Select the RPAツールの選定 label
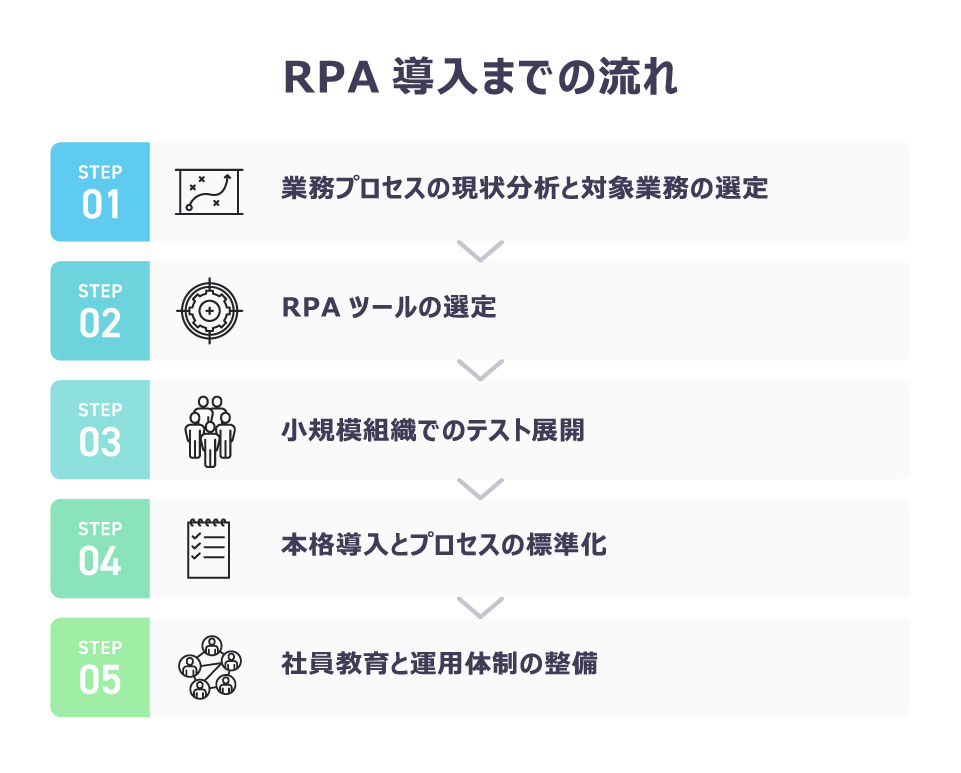 [x=389, y=307]
